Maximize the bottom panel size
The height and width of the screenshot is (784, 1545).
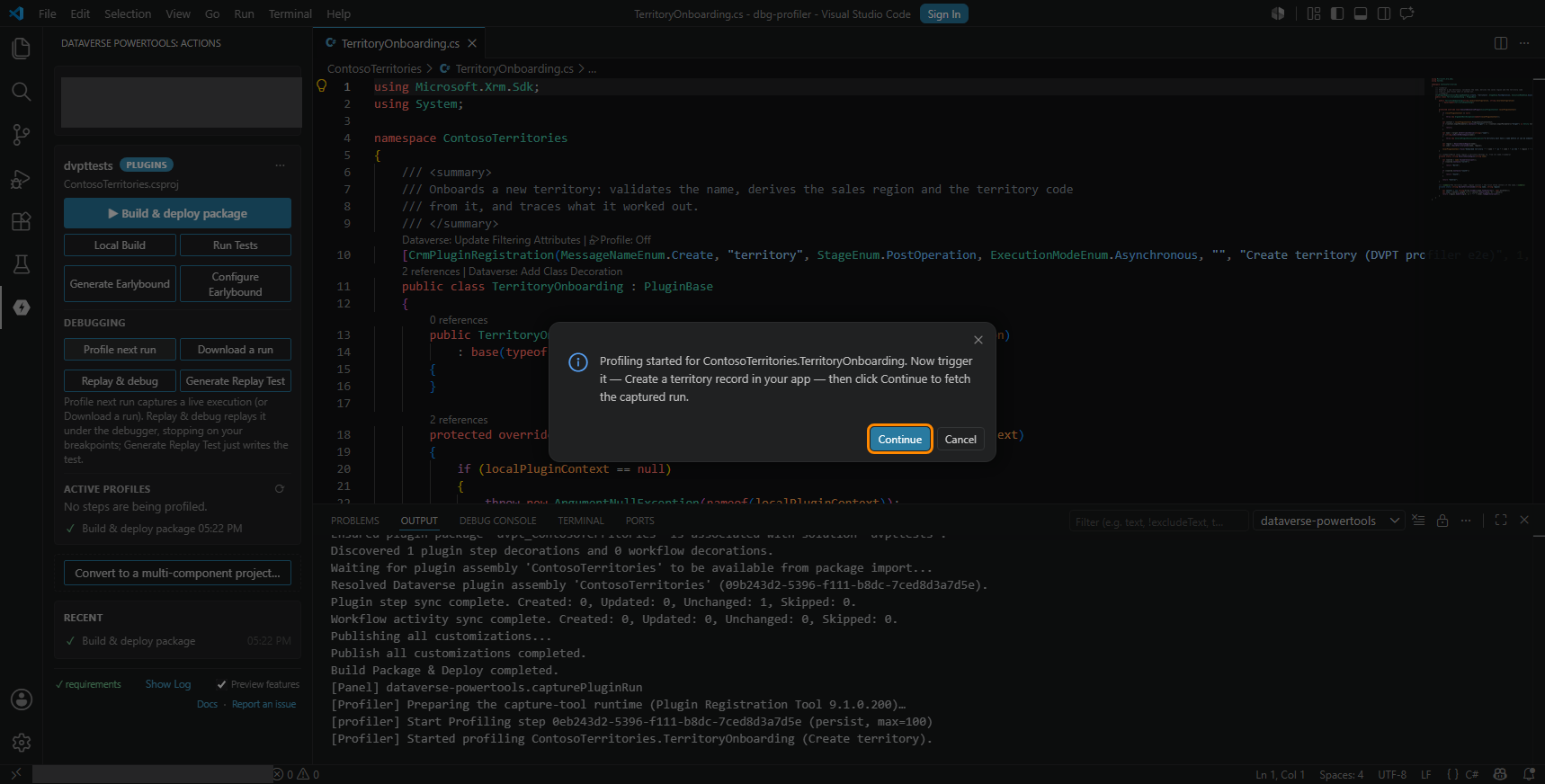(1501, 521)
